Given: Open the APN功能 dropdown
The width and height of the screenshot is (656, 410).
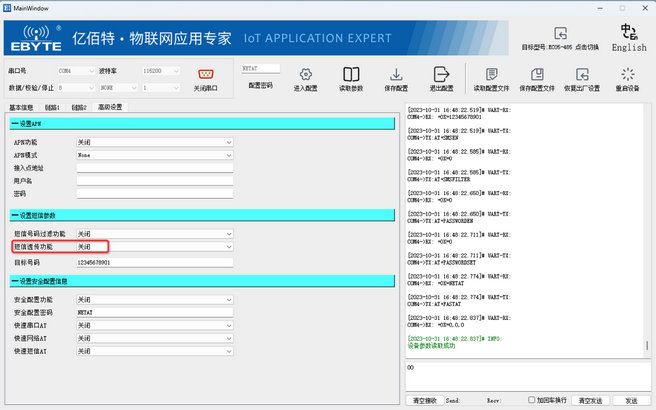Looking at the screenshot, I should 154,143.
